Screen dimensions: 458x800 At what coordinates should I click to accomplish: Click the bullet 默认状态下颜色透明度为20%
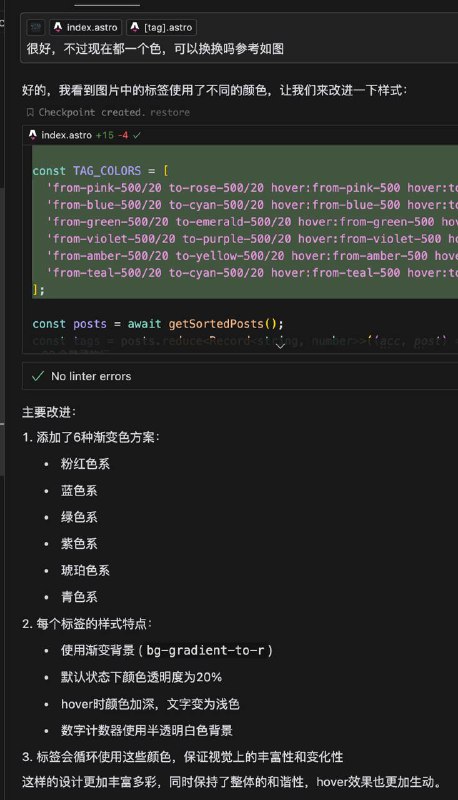coord(141,677)
